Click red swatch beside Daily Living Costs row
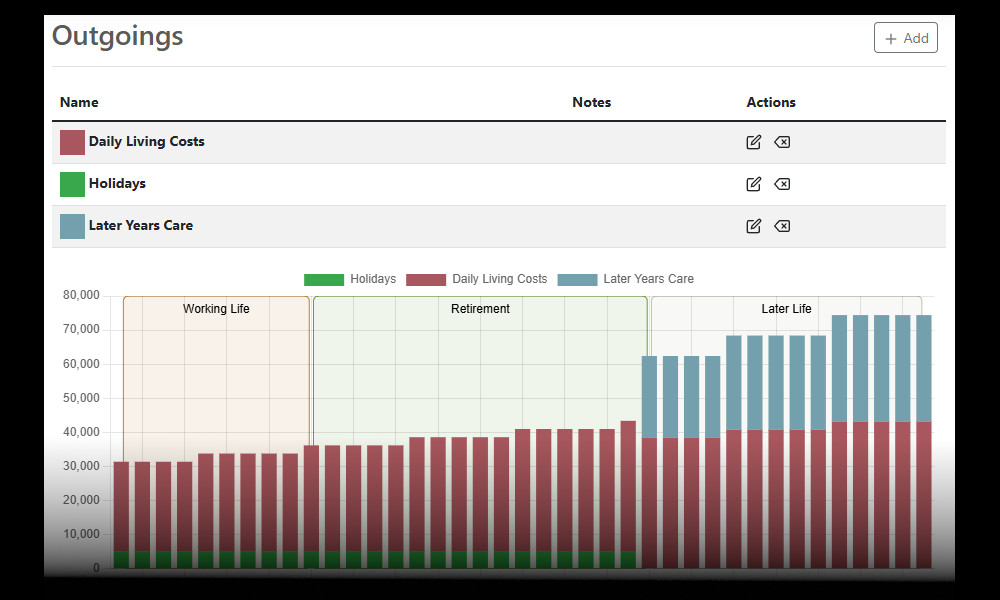This screenshot has width=1000, height=600. pos(72,142)
